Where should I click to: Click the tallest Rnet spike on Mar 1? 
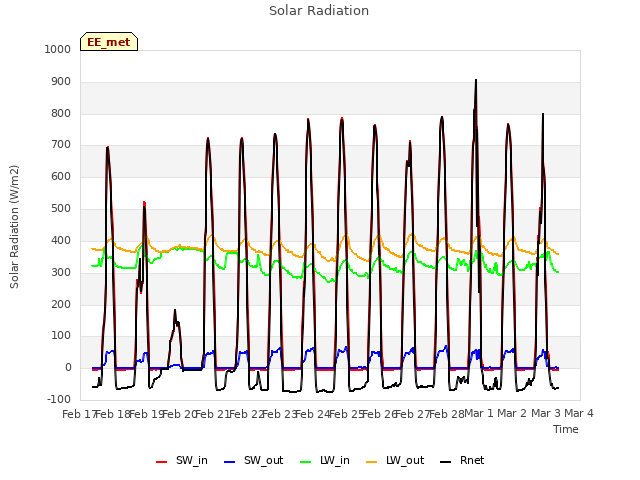click(x=476, y=80)
